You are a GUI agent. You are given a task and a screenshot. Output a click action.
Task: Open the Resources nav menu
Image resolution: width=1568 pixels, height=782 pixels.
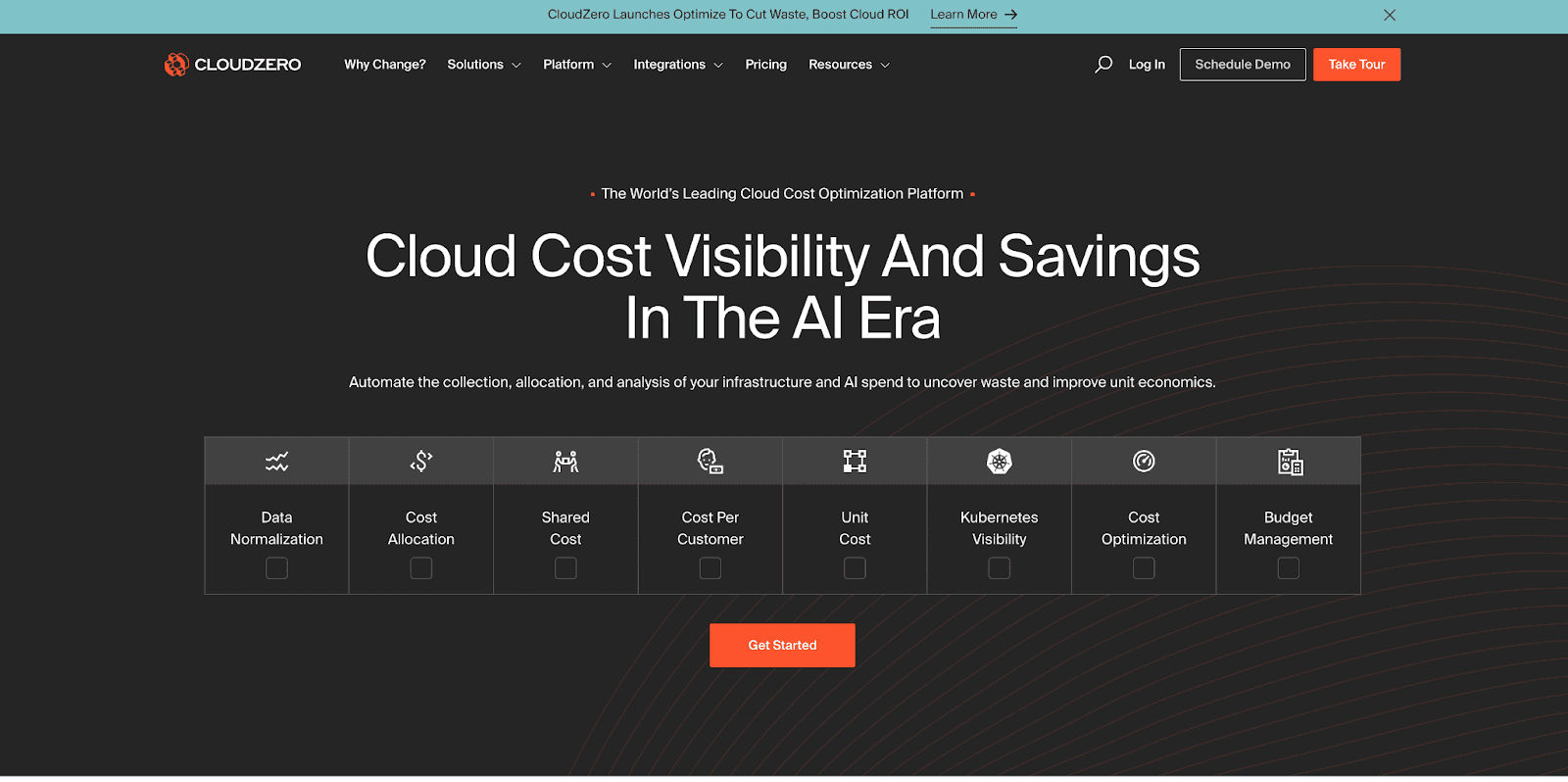tap(849, 65)
